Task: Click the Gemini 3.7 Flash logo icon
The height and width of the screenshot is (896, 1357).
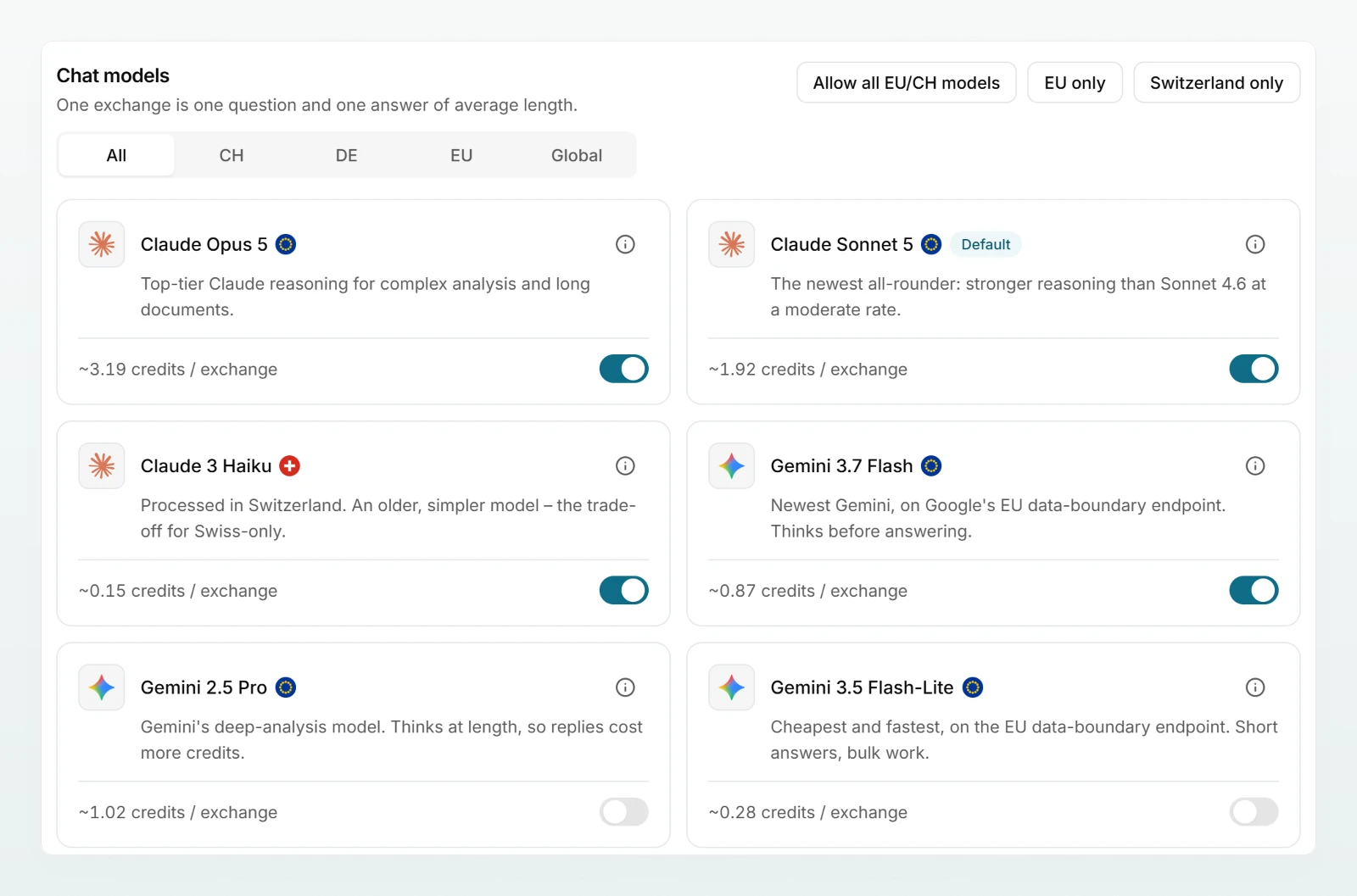Action: (731, 465)
